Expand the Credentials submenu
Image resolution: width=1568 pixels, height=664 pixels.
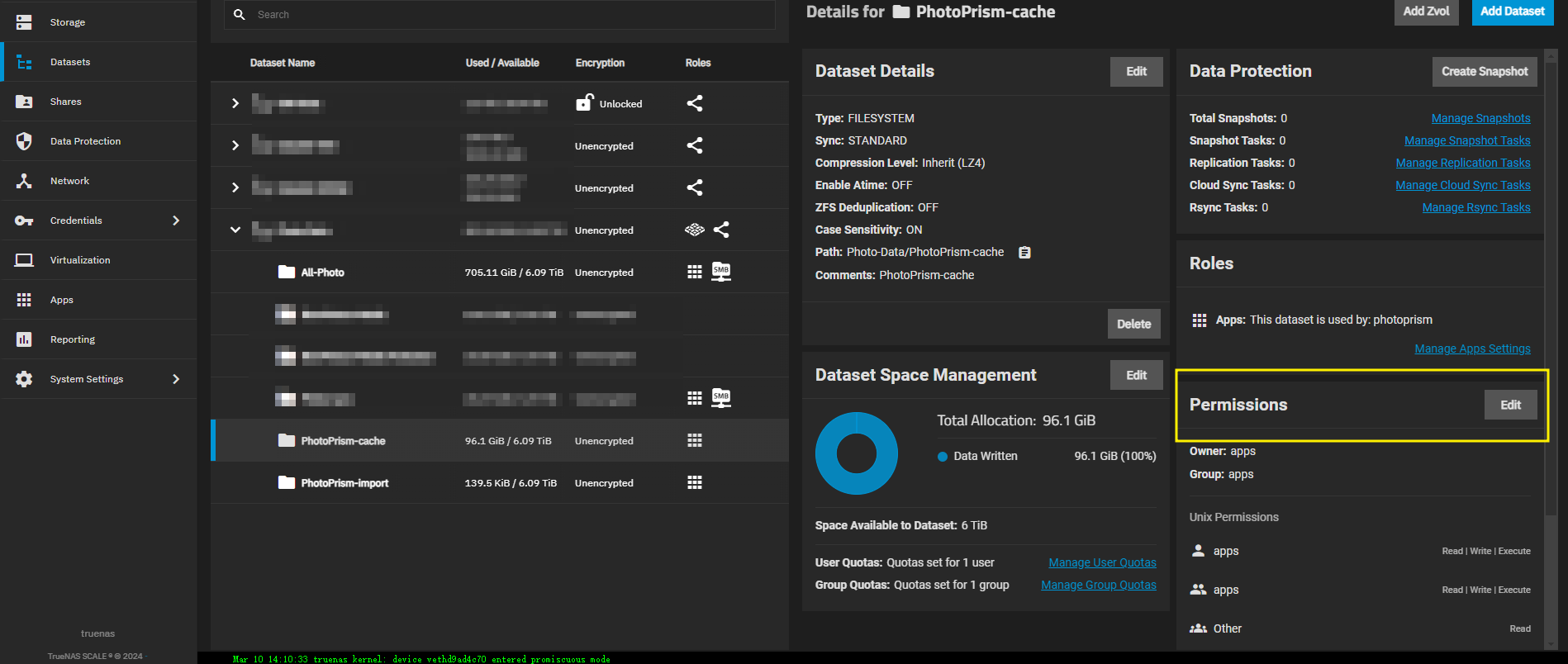[x=175, y=221]
